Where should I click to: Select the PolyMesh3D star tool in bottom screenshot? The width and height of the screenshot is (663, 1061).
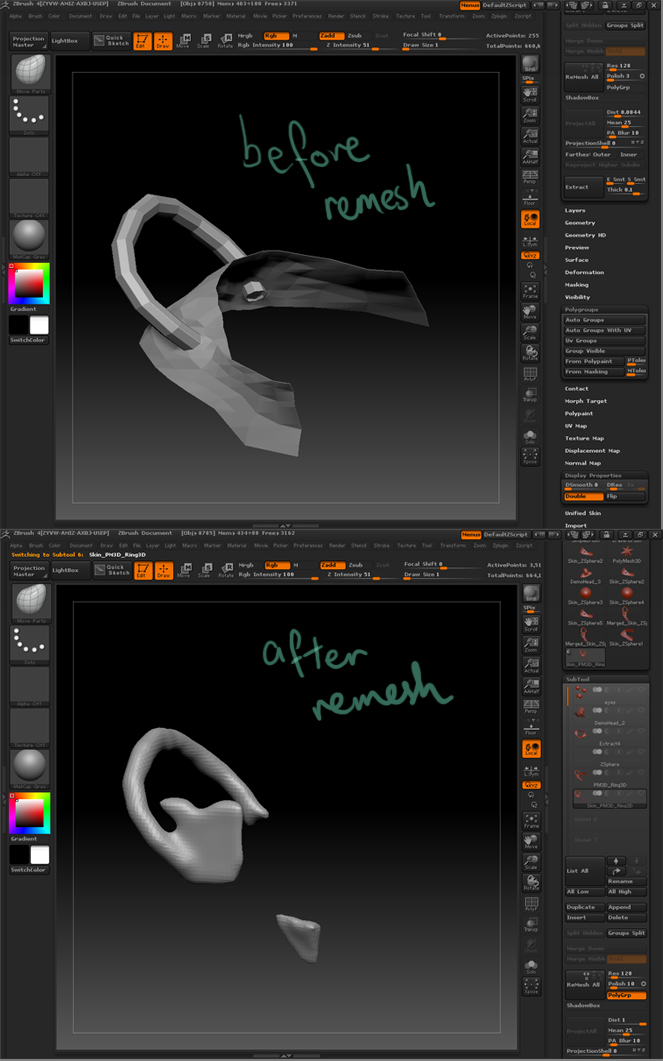626,554
